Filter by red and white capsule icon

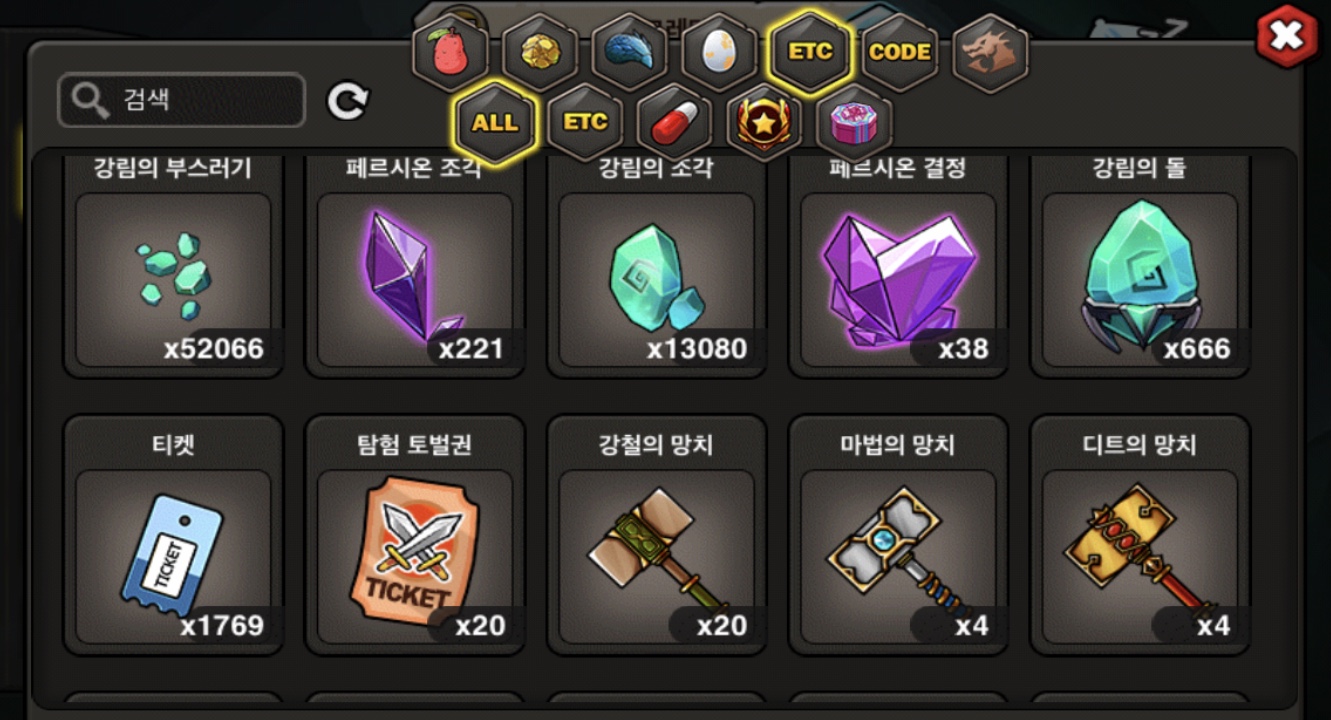tap(675, 123)
